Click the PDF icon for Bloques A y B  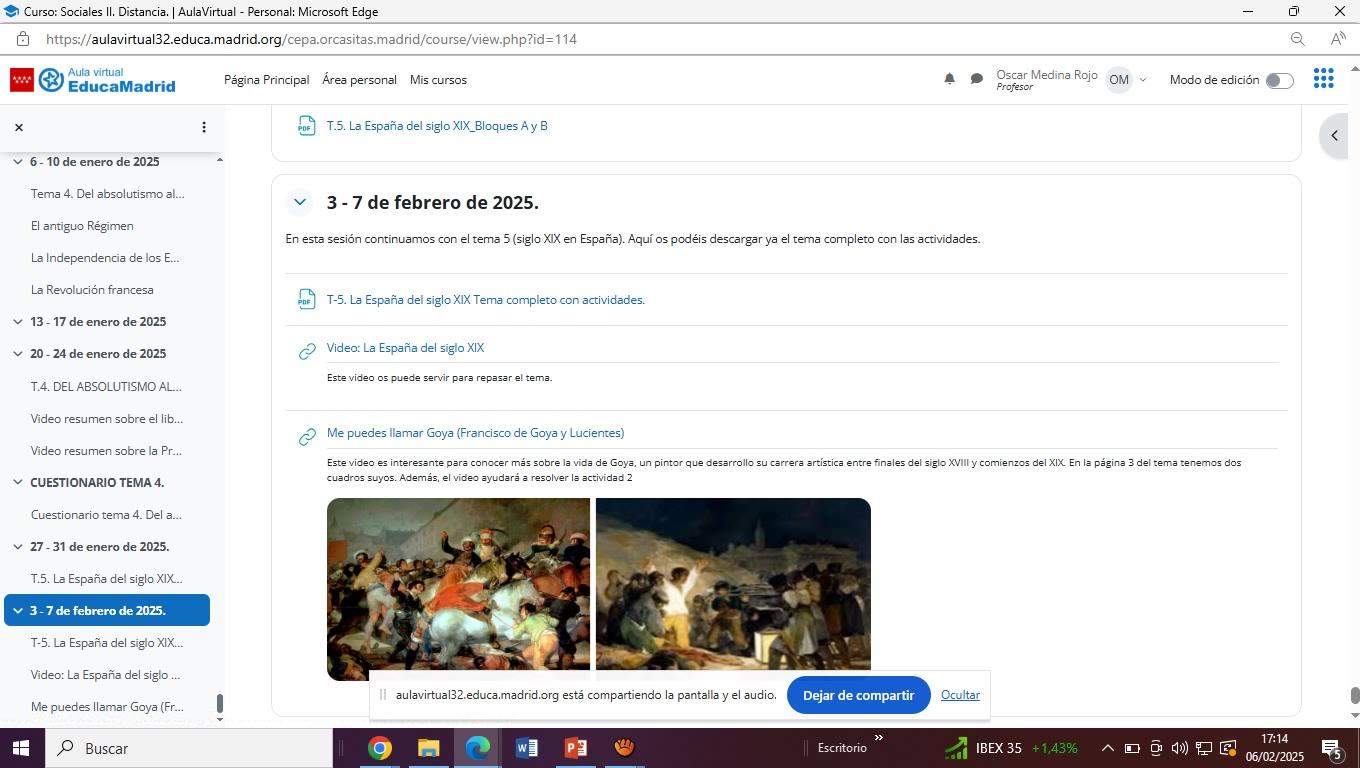pos(306,126)
